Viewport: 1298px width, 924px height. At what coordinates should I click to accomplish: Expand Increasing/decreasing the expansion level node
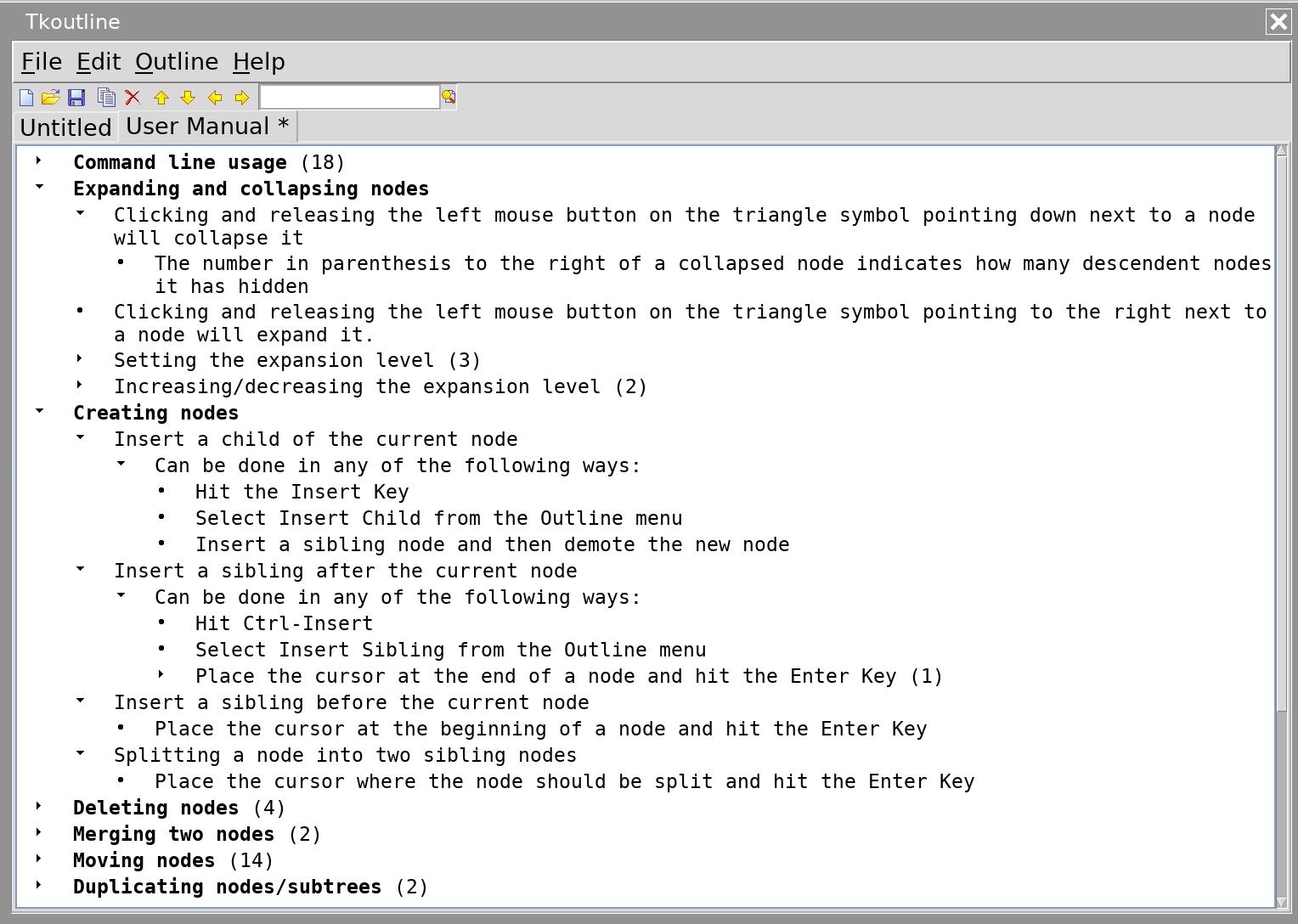[79, 385]
